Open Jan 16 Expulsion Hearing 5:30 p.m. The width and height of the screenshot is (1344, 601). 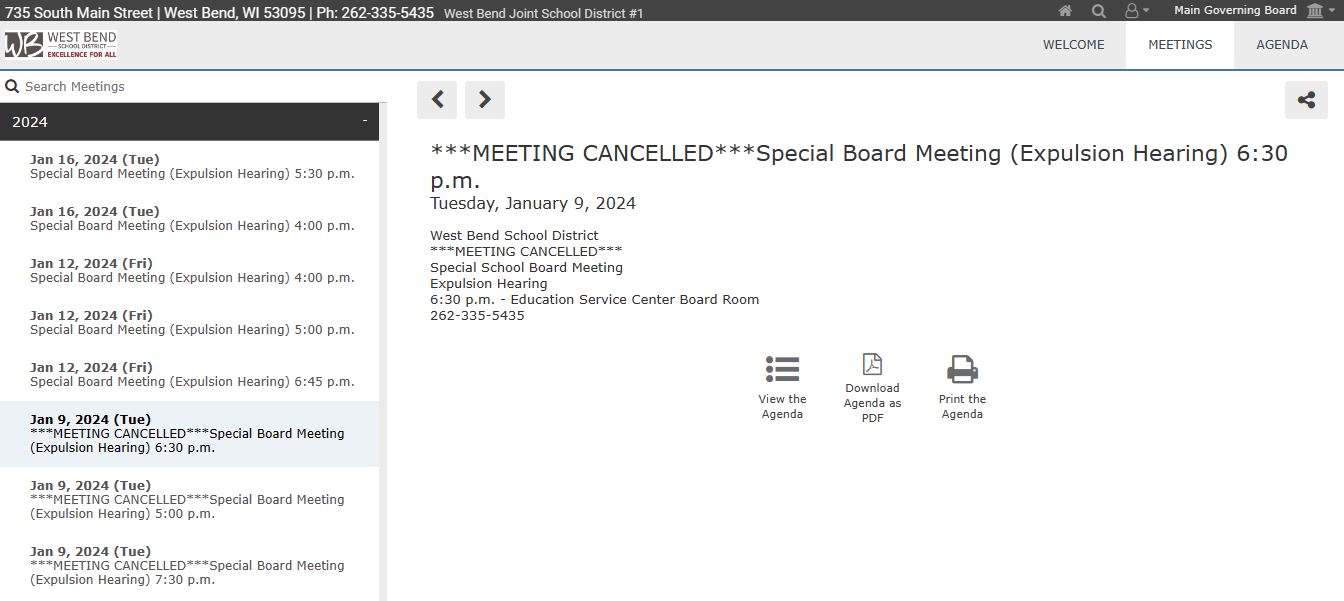pyautogui.click(x=192, y=167)
